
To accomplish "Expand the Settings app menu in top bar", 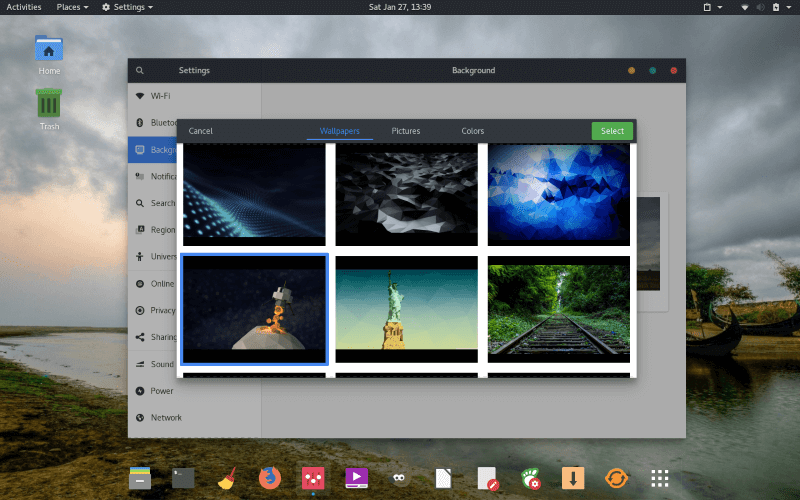I will point(127,7).
